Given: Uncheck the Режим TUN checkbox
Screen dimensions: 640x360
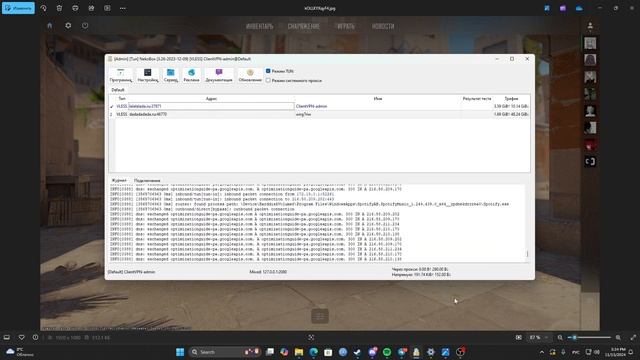Looking at the screenshot, I should 268,71.
